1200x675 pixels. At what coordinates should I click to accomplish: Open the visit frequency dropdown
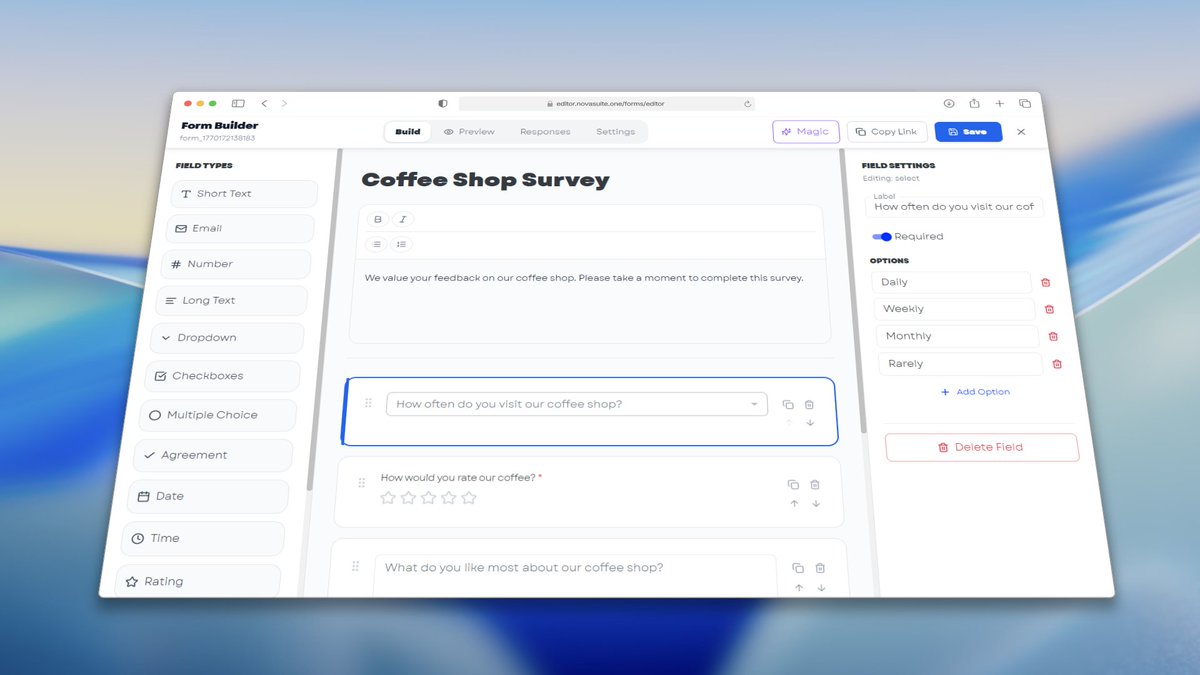pyautogui.click(x=577, y=404)
